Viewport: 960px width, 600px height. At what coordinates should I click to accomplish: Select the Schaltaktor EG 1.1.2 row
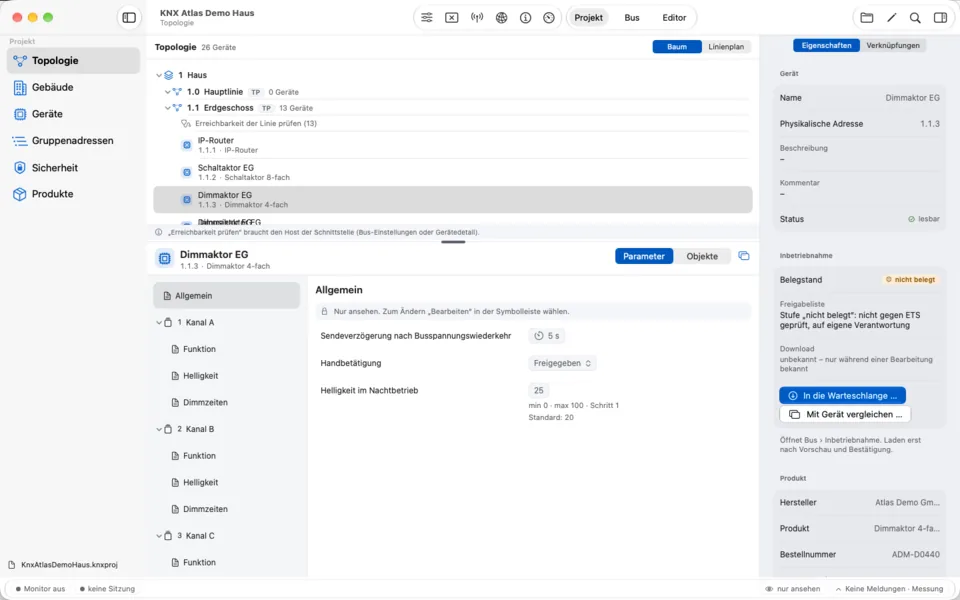tap(452, 173)
